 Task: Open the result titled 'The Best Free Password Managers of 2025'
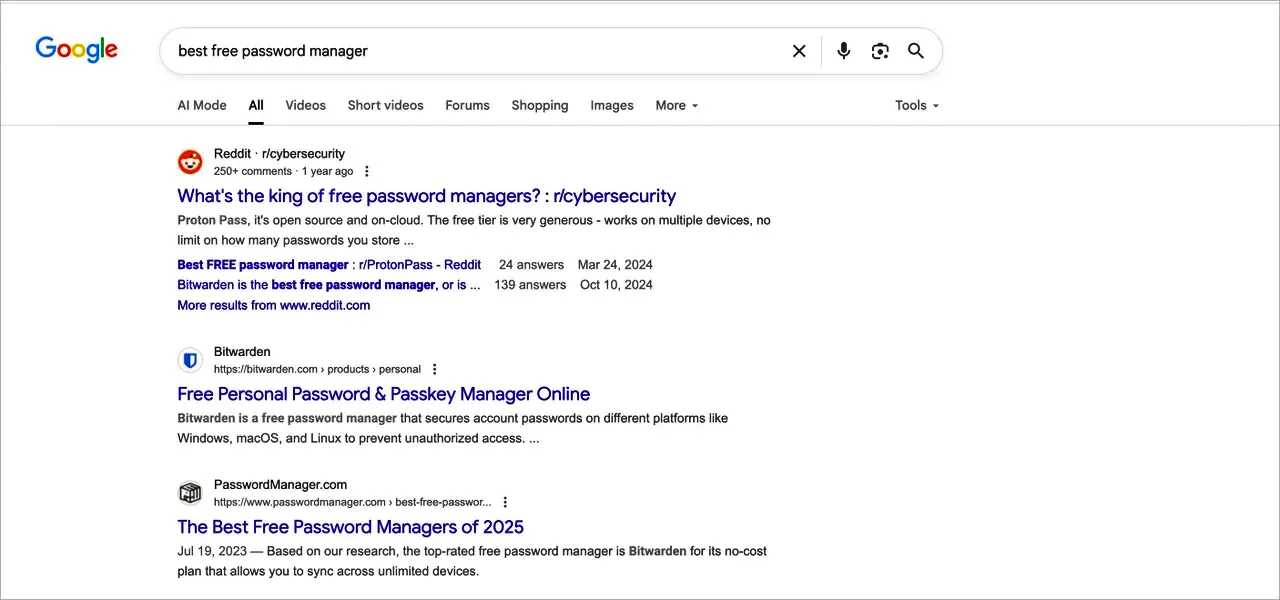(x=350, y=527)
